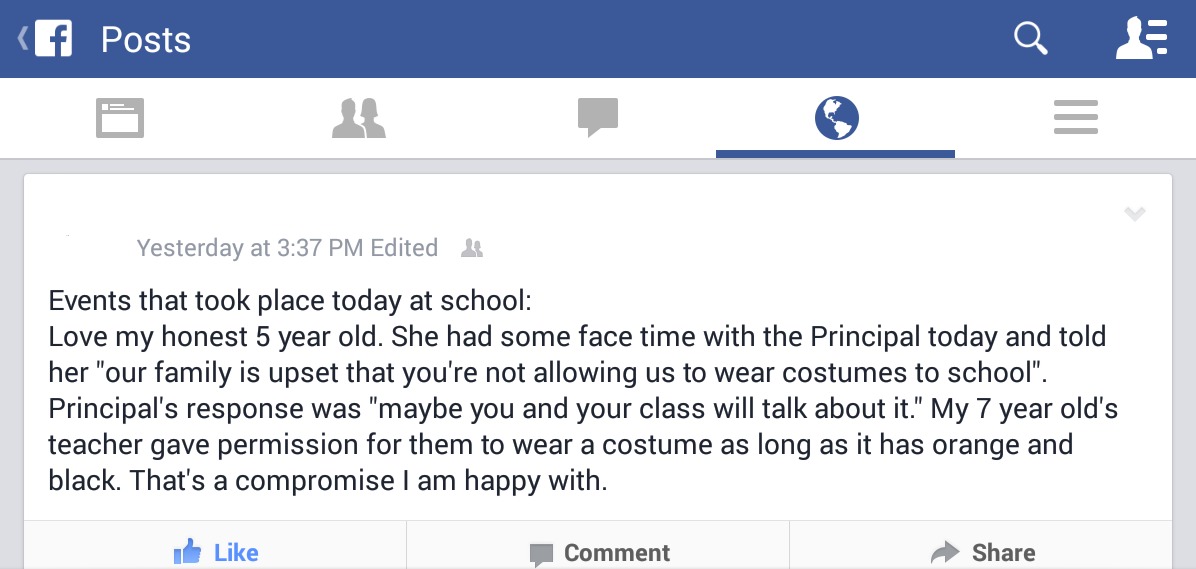The width and height of the screenshot is (1196, 569).
Task: Click the comment speech bubble icon
Action: (x=541, y=553)
